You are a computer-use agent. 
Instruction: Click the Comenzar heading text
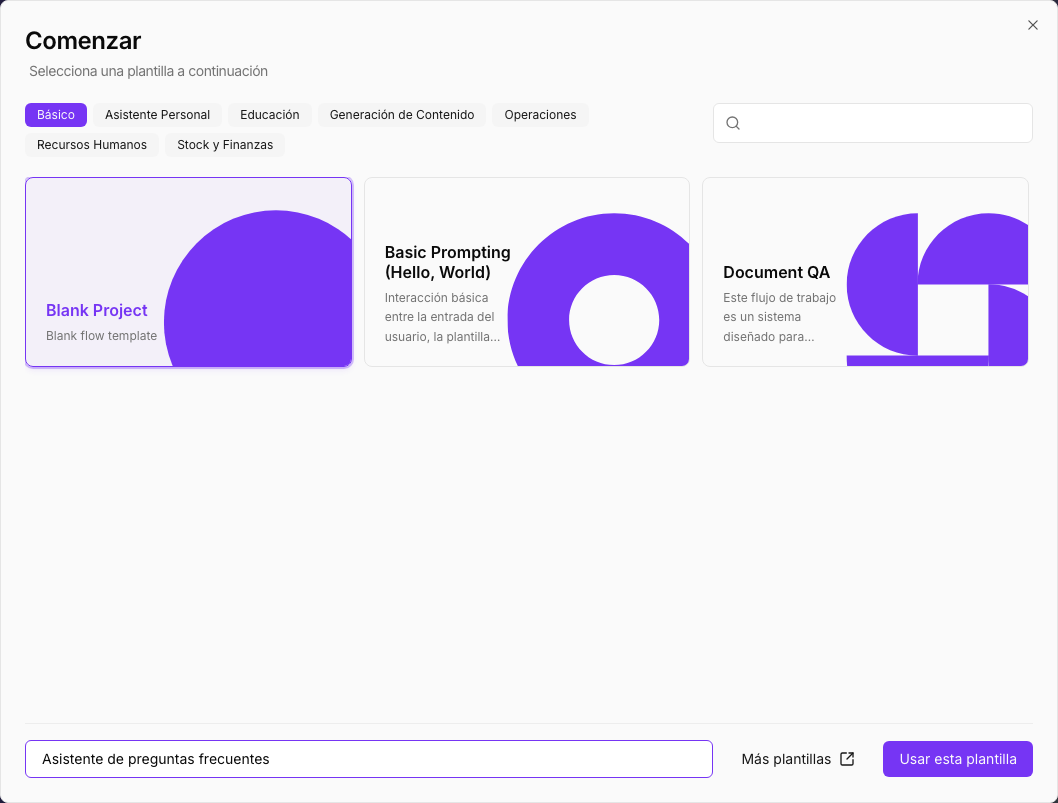83,41
